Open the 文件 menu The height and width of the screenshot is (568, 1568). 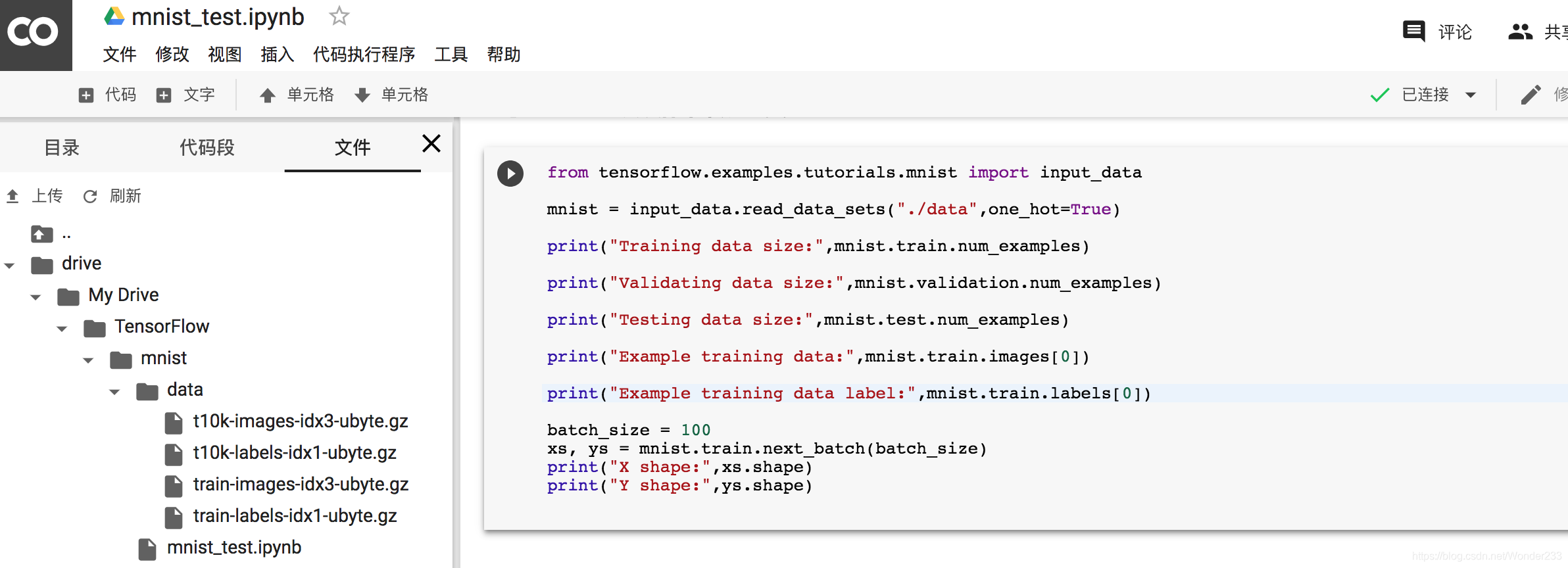[x=120, y=55]
